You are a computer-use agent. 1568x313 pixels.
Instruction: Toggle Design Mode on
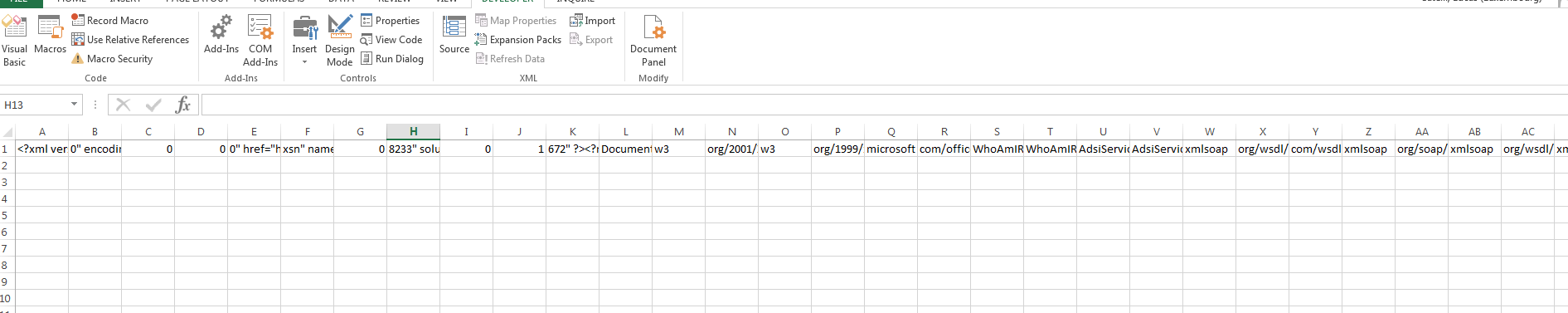point(340,41)
